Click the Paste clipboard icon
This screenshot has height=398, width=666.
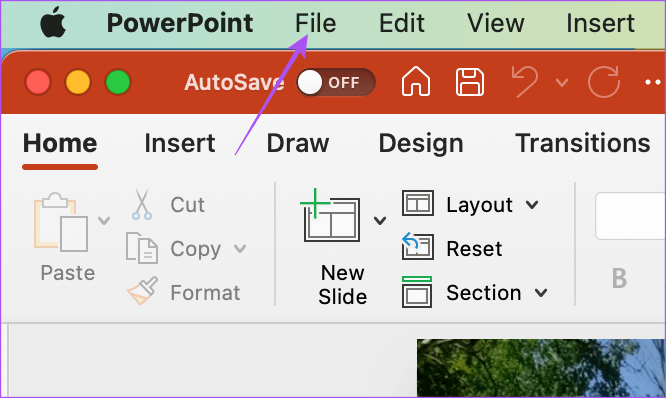tap(61, 222)
